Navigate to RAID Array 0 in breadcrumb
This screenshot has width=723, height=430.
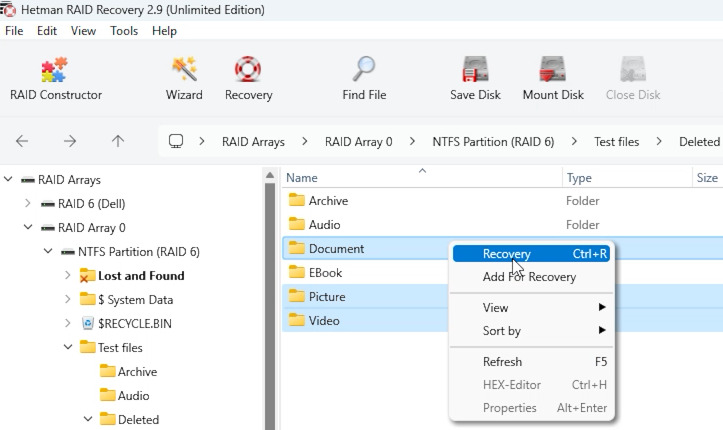(x=358, y=141)
